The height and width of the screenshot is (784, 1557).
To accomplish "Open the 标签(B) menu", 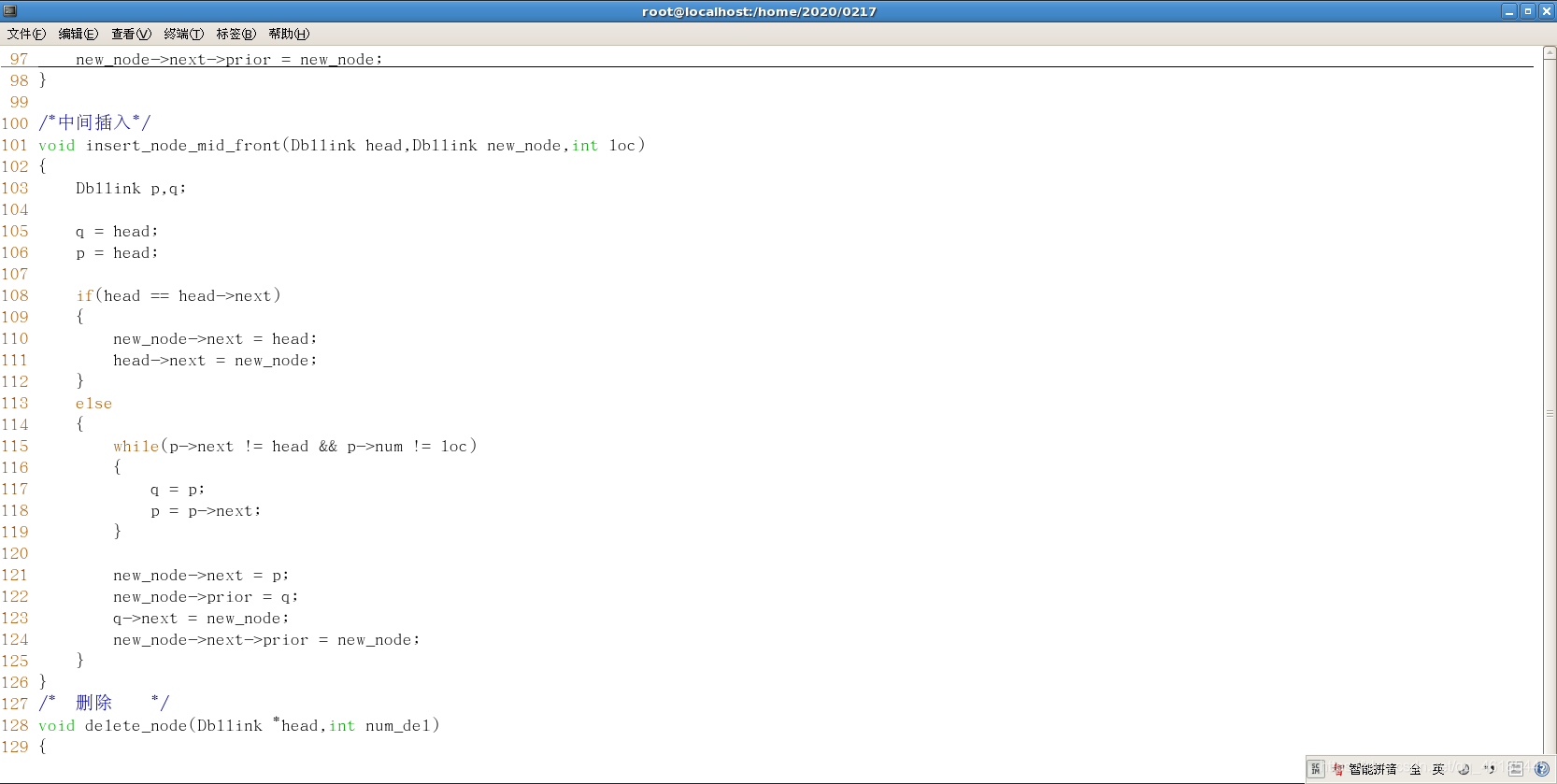I will pyautogui.click(x=236, y=34).
